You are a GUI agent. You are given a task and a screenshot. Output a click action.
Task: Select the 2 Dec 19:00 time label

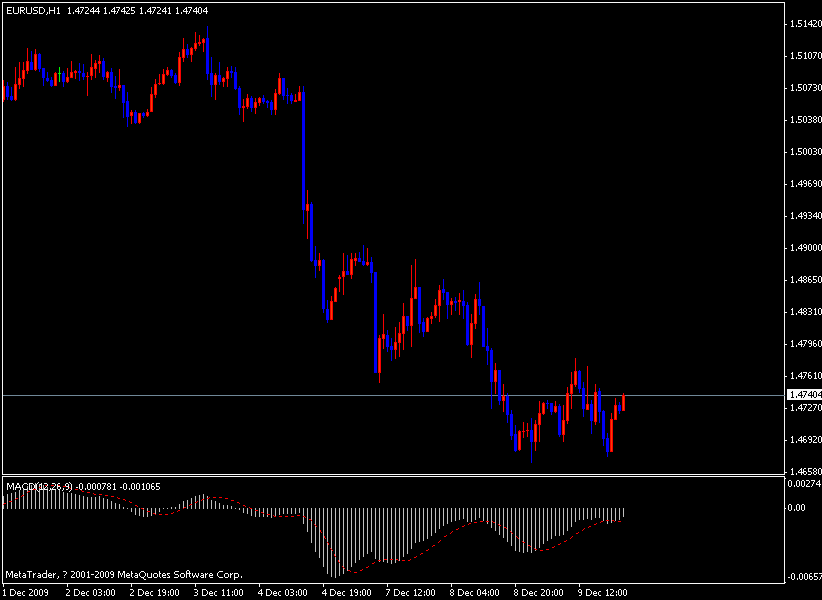(x=154, y=593)
